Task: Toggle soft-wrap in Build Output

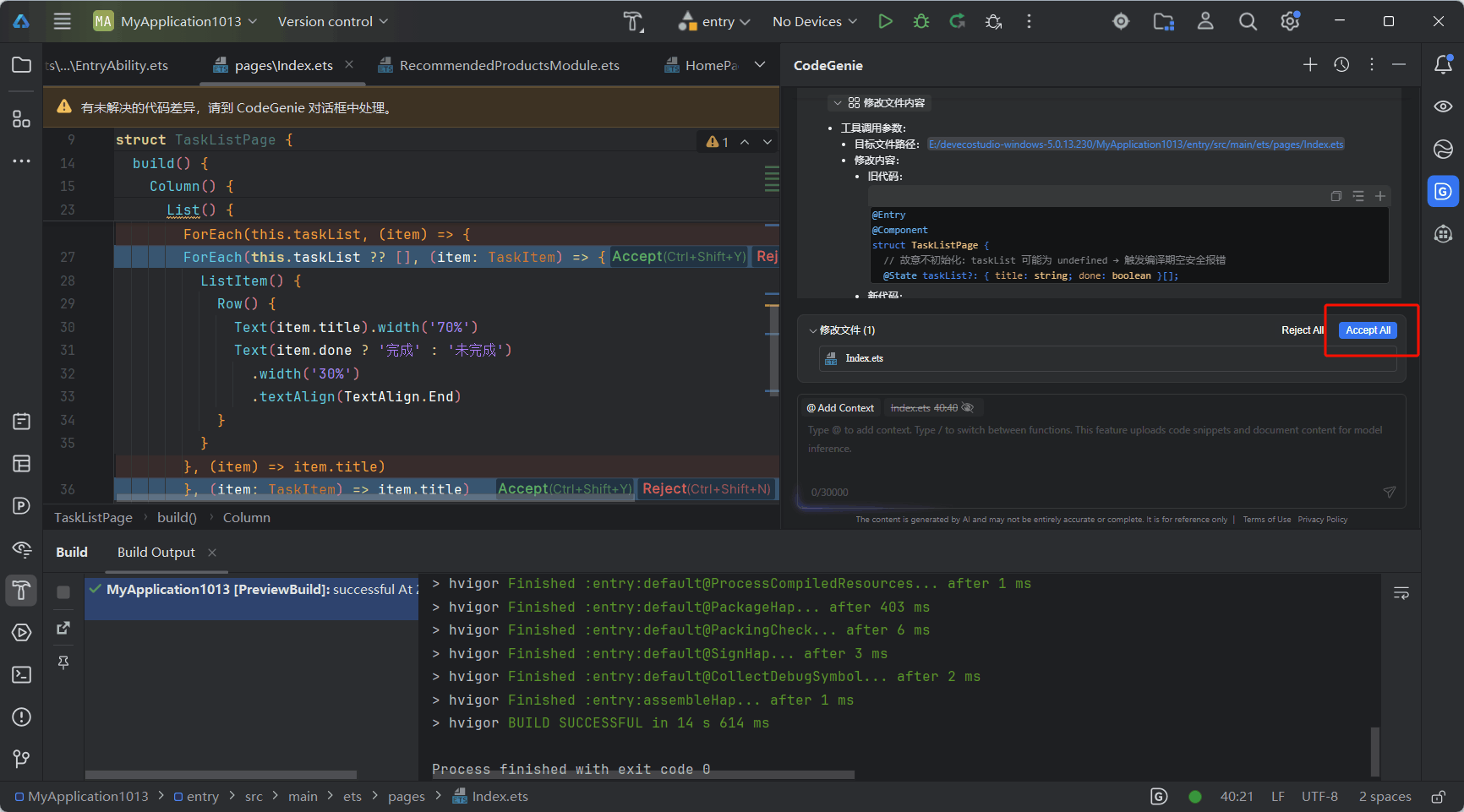Action: tap(1401, 593)
